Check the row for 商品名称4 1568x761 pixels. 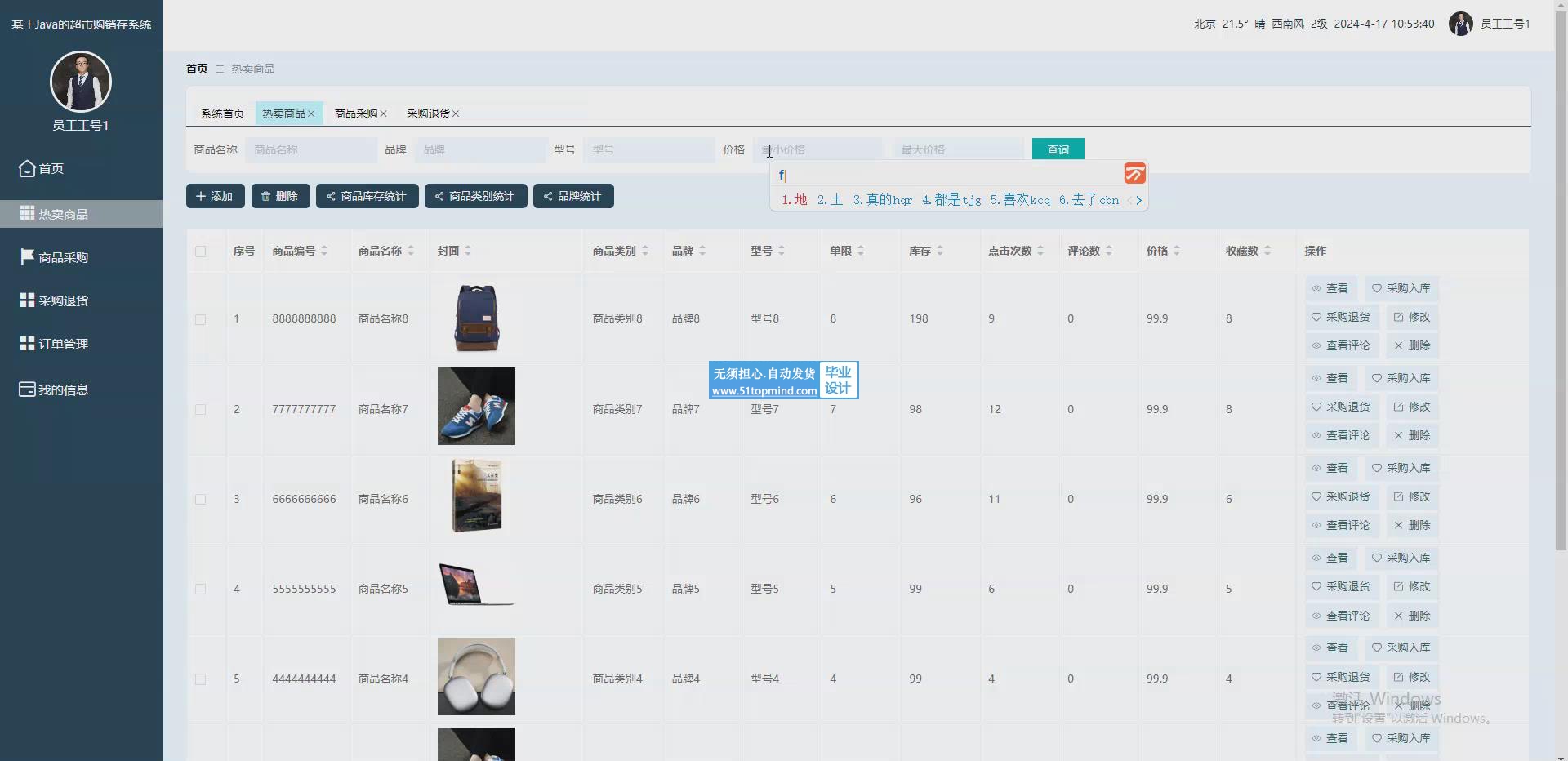point(201,679)
